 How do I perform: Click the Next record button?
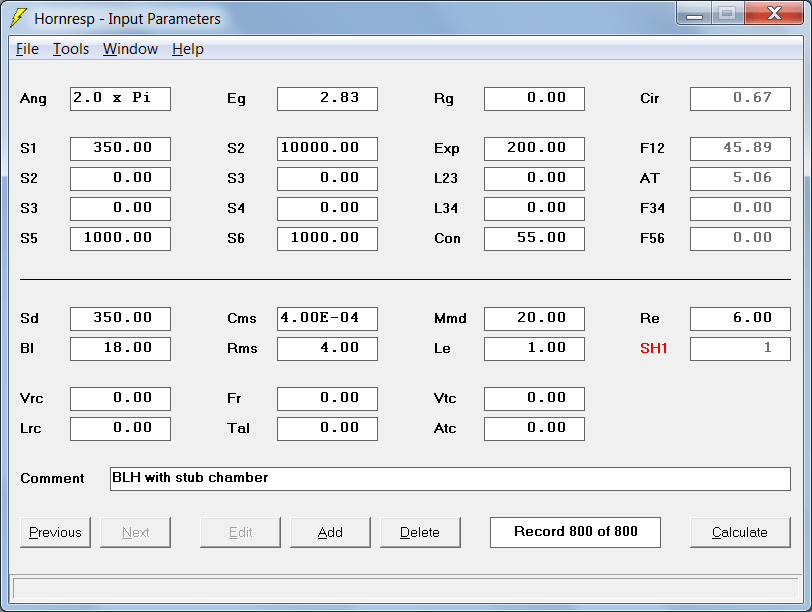point(135,532)
